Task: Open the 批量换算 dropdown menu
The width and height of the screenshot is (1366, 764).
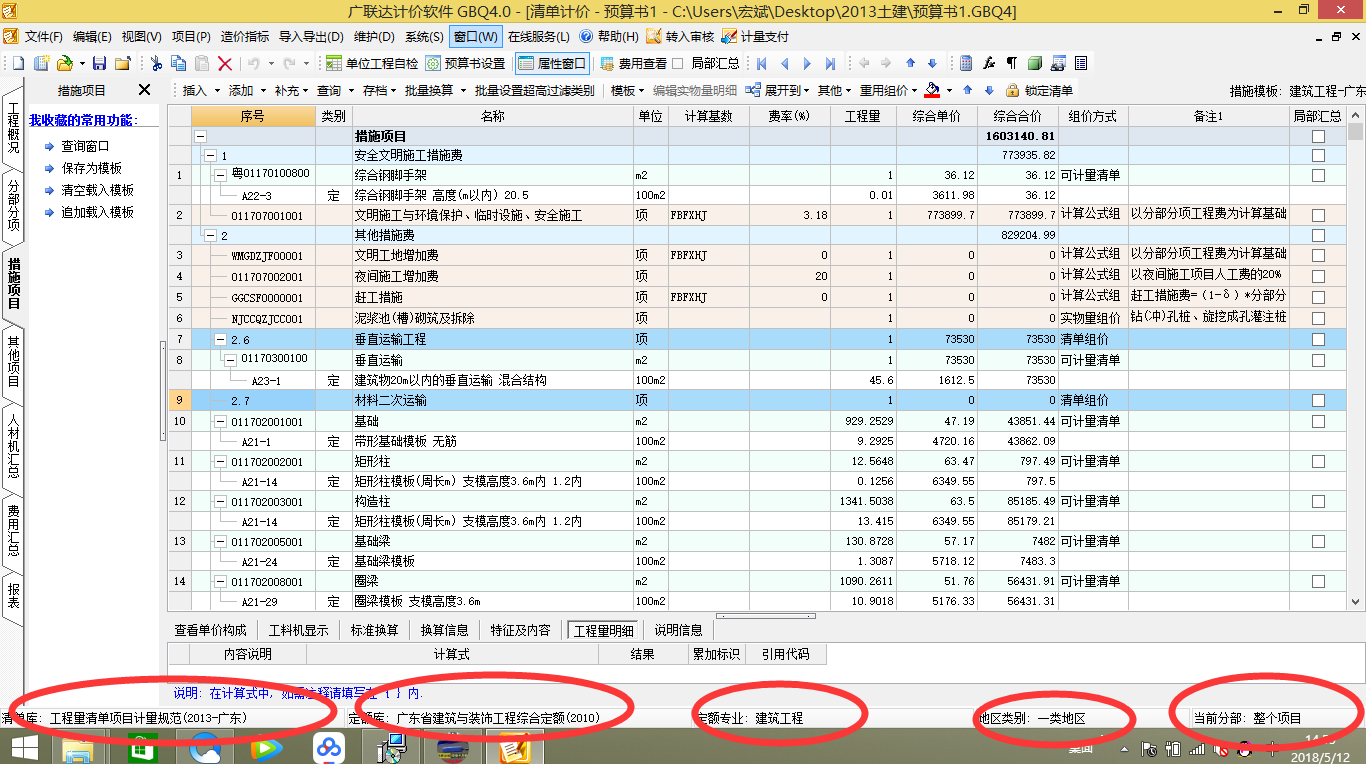Action: coord(435,90)
